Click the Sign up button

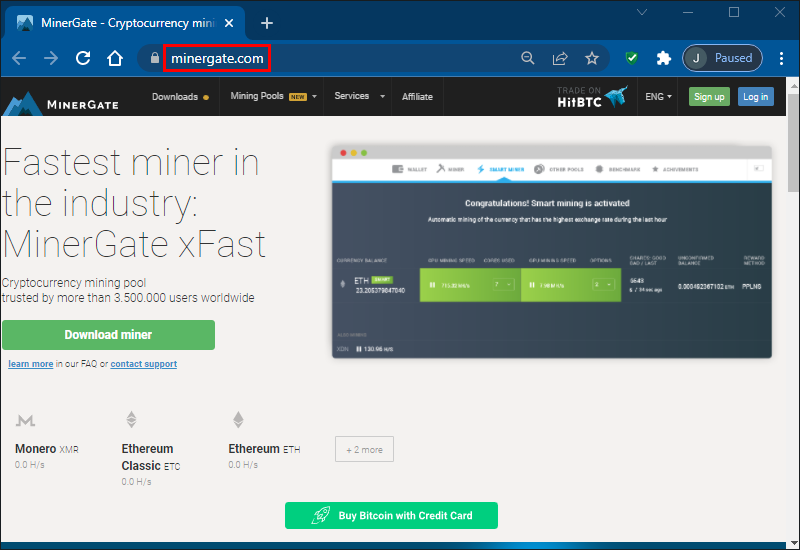709,96
